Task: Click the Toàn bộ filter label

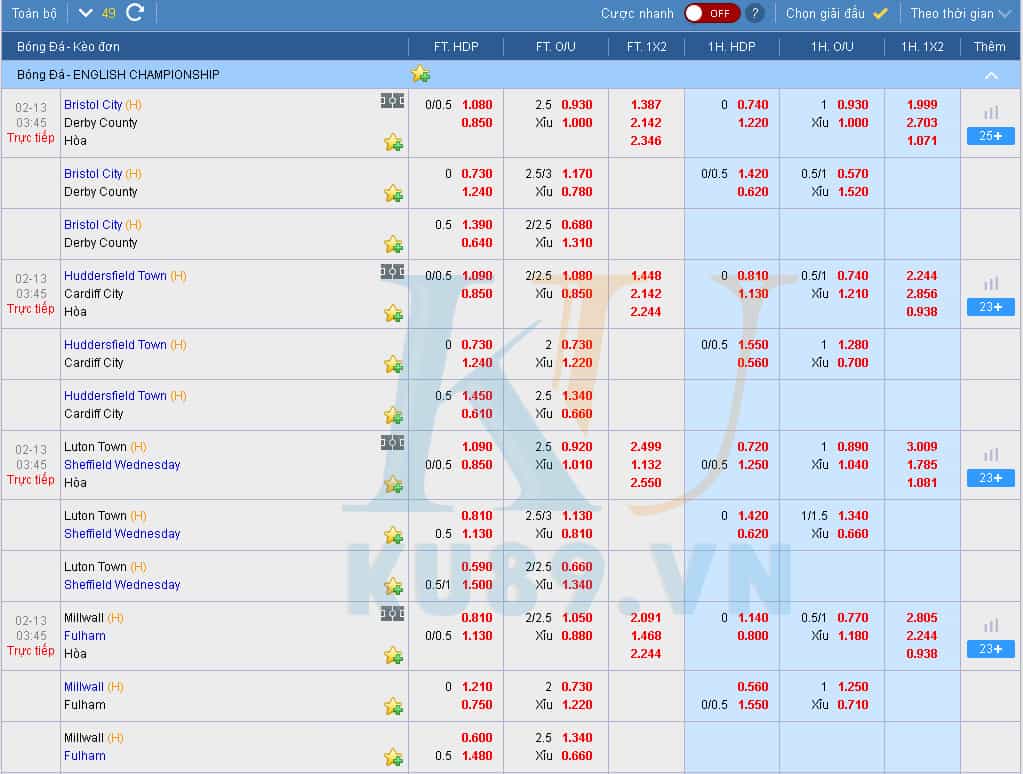Action: 34,13
